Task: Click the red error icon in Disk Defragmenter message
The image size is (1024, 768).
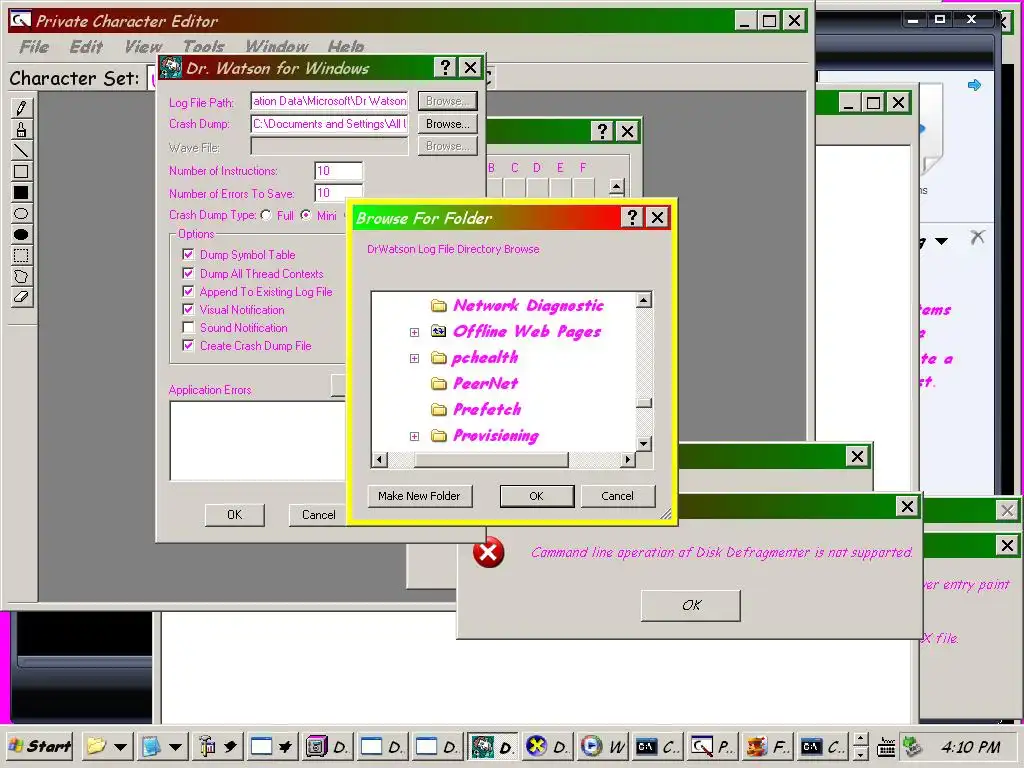Action: 488,552
